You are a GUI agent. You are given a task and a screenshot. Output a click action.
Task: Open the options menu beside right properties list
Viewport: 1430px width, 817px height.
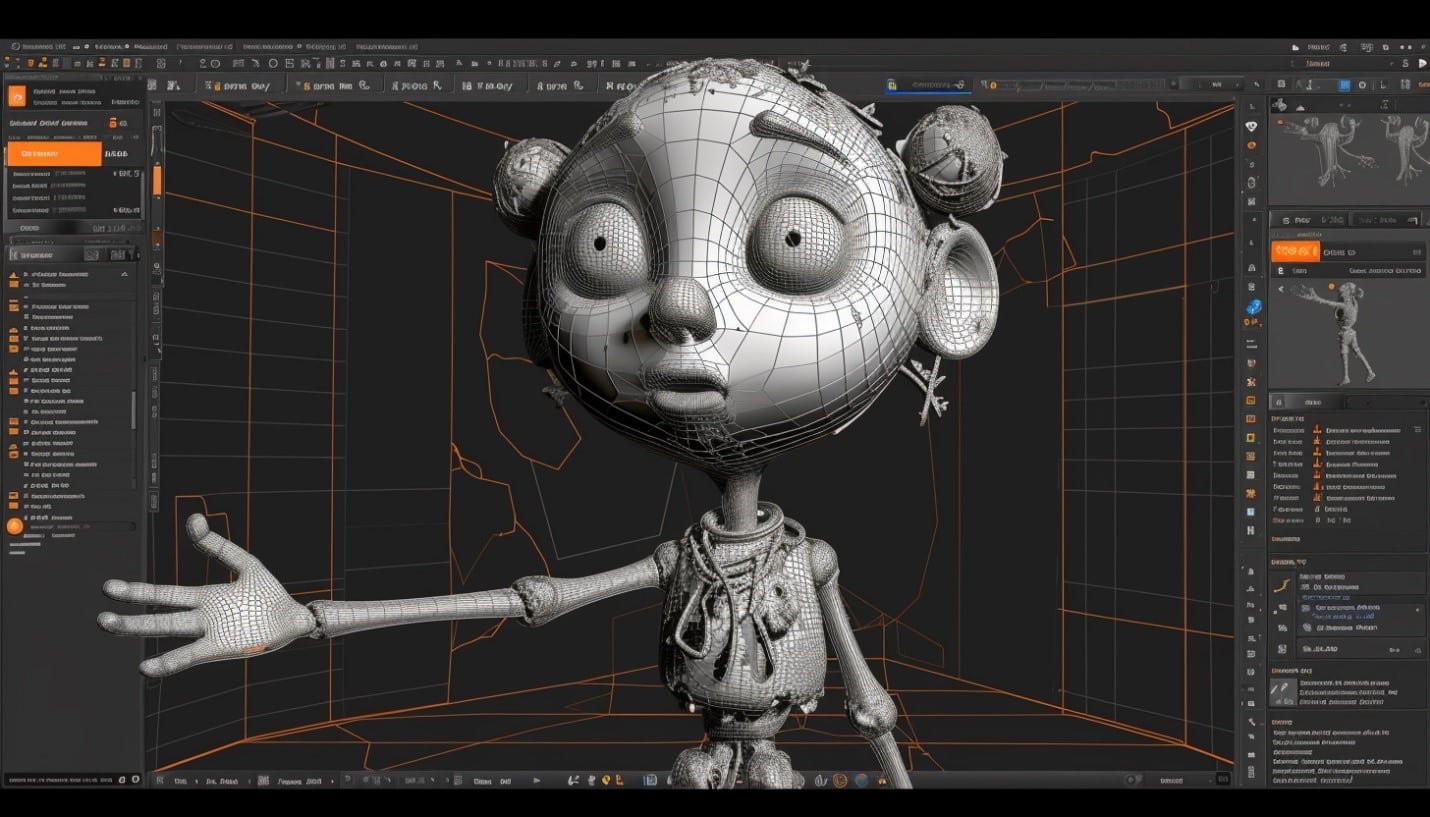(1417, 429)
